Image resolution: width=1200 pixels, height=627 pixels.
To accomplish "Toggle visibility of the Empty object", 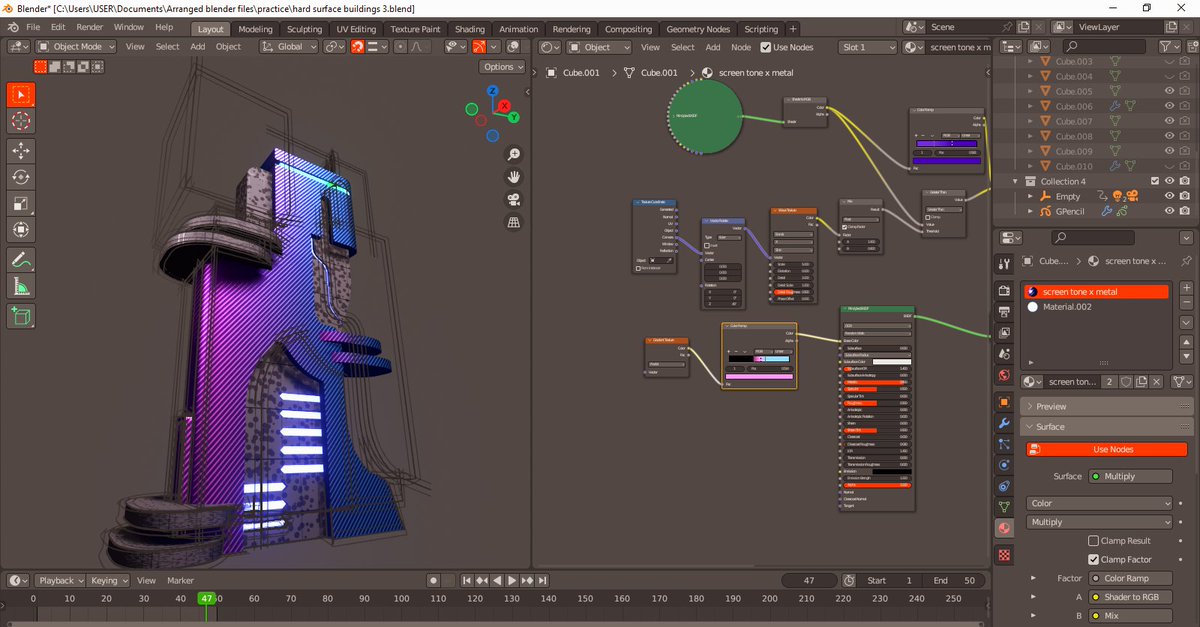I will (x=1169, y=196).
